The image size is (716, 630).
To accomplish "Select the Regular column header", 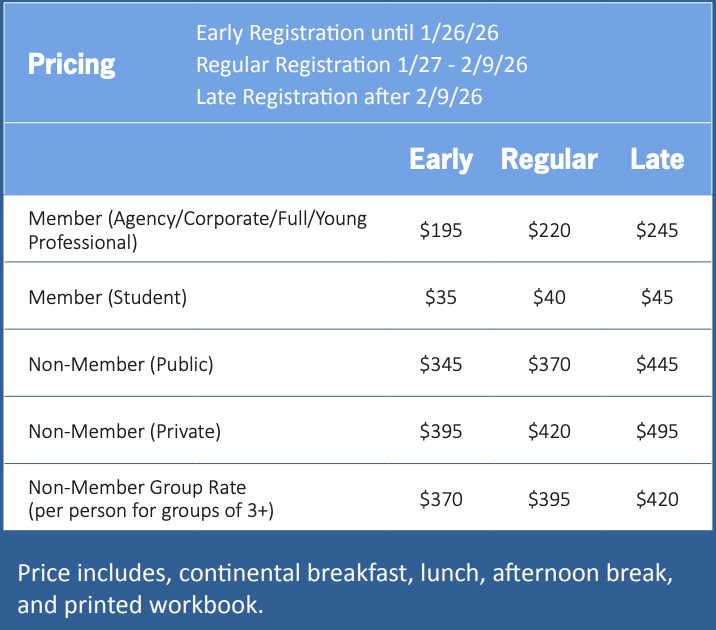I will coord(549,159).
